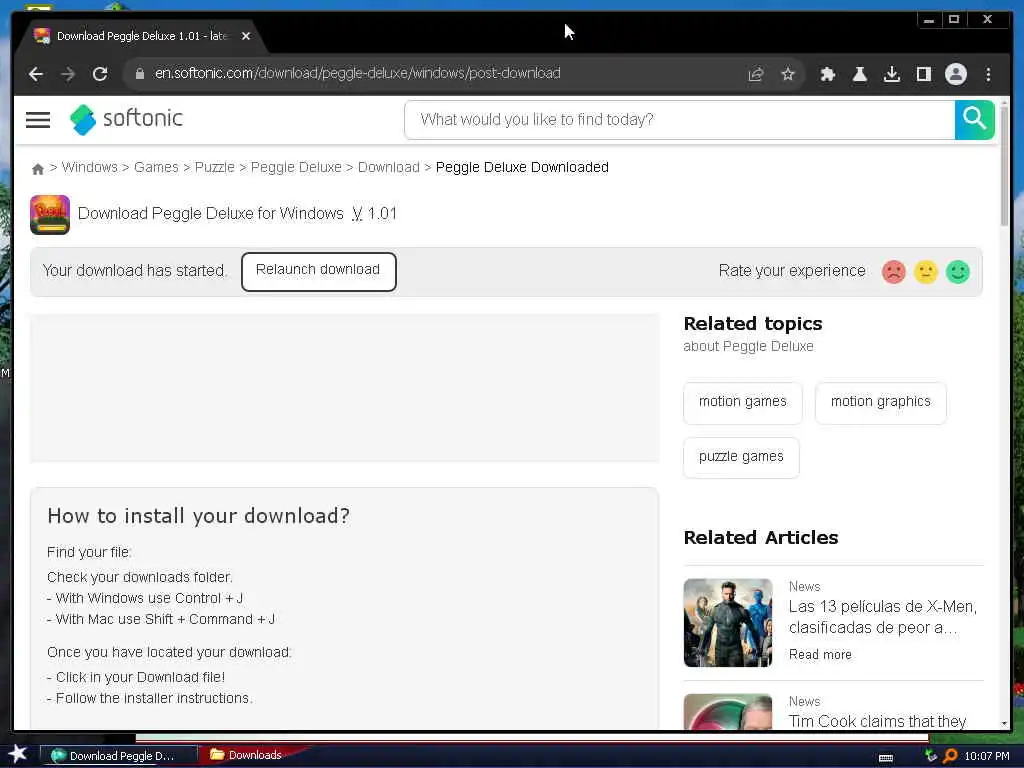Rate experience with green happy face
The image size is (1024, 768).
(x=957, y=272)
